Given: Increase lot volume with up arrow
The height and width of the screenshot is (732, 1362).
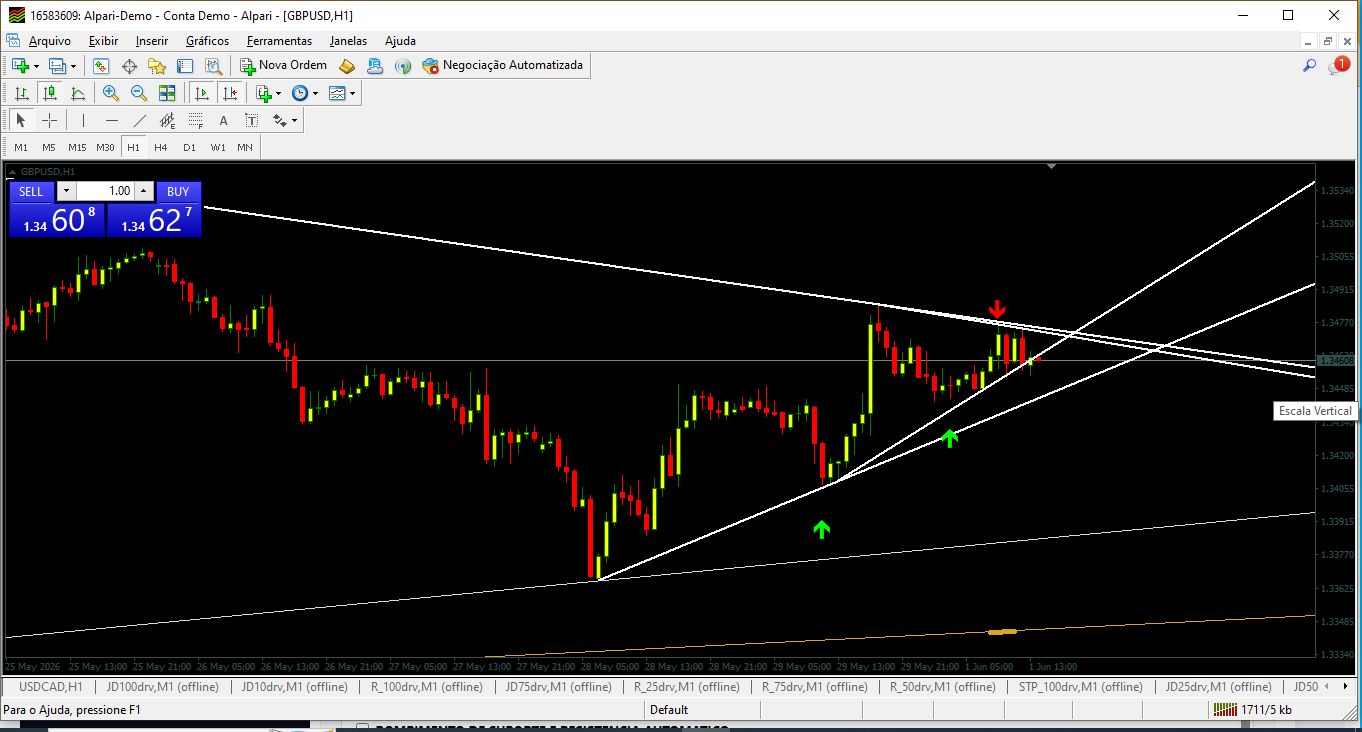Looking at the screenshot, I should [x=144, y=191].
